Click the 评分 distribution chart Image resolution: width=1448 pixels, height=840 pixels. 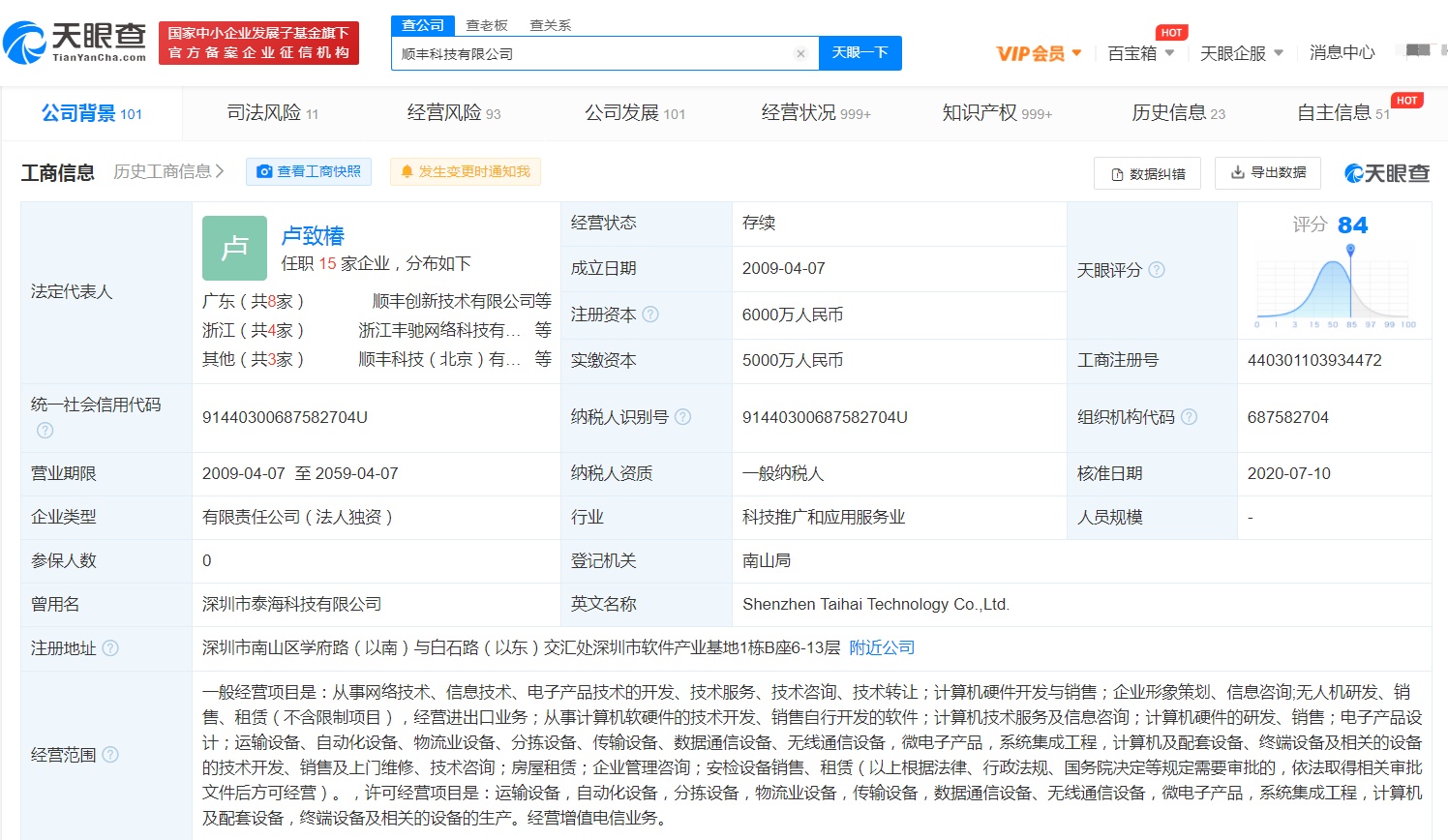1334,288
